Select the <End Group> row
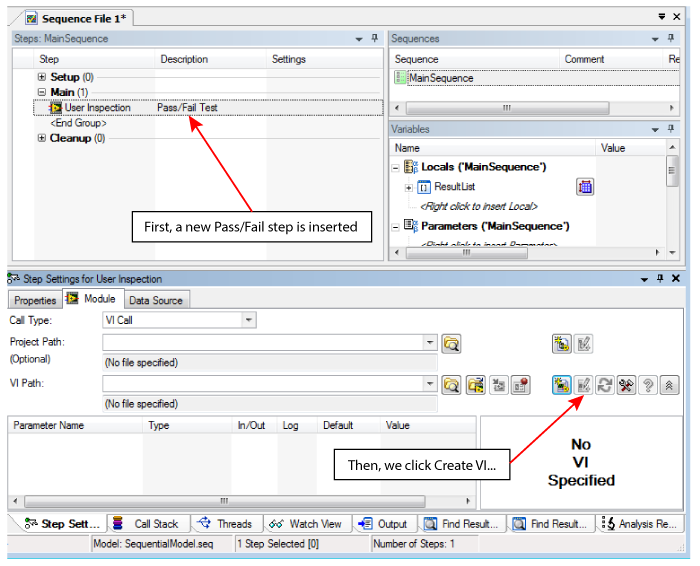 click(x=79, y=123)
